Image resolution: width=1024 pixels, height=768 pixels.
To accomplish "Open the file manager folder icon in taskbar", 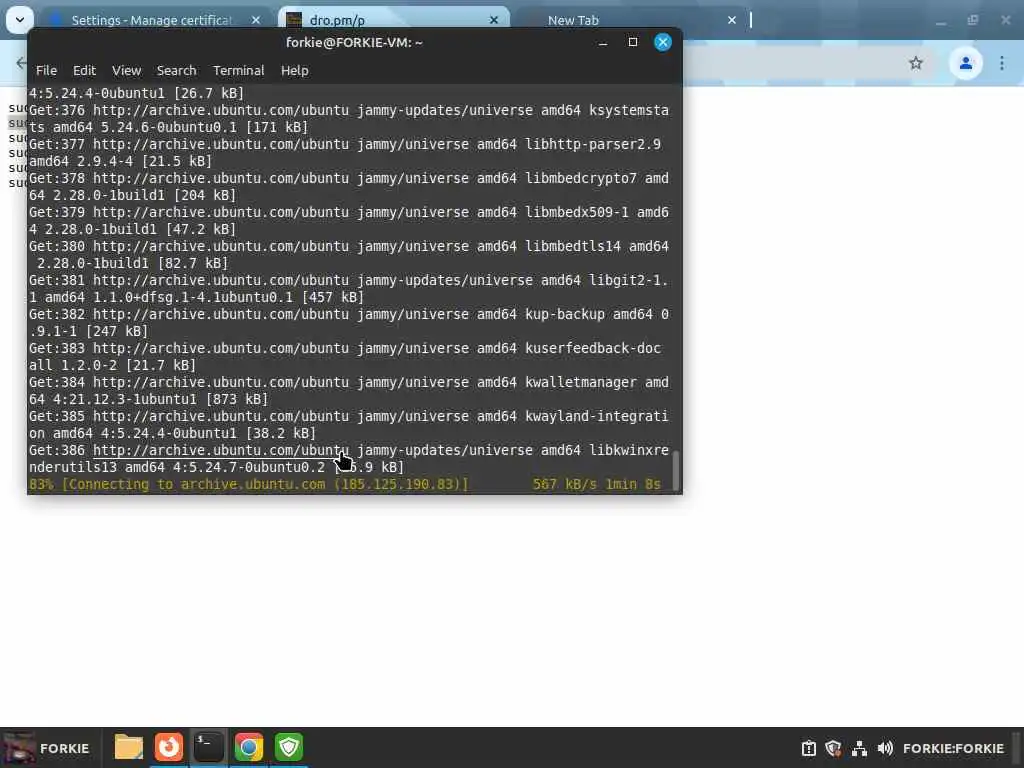I will click(129, 747).
